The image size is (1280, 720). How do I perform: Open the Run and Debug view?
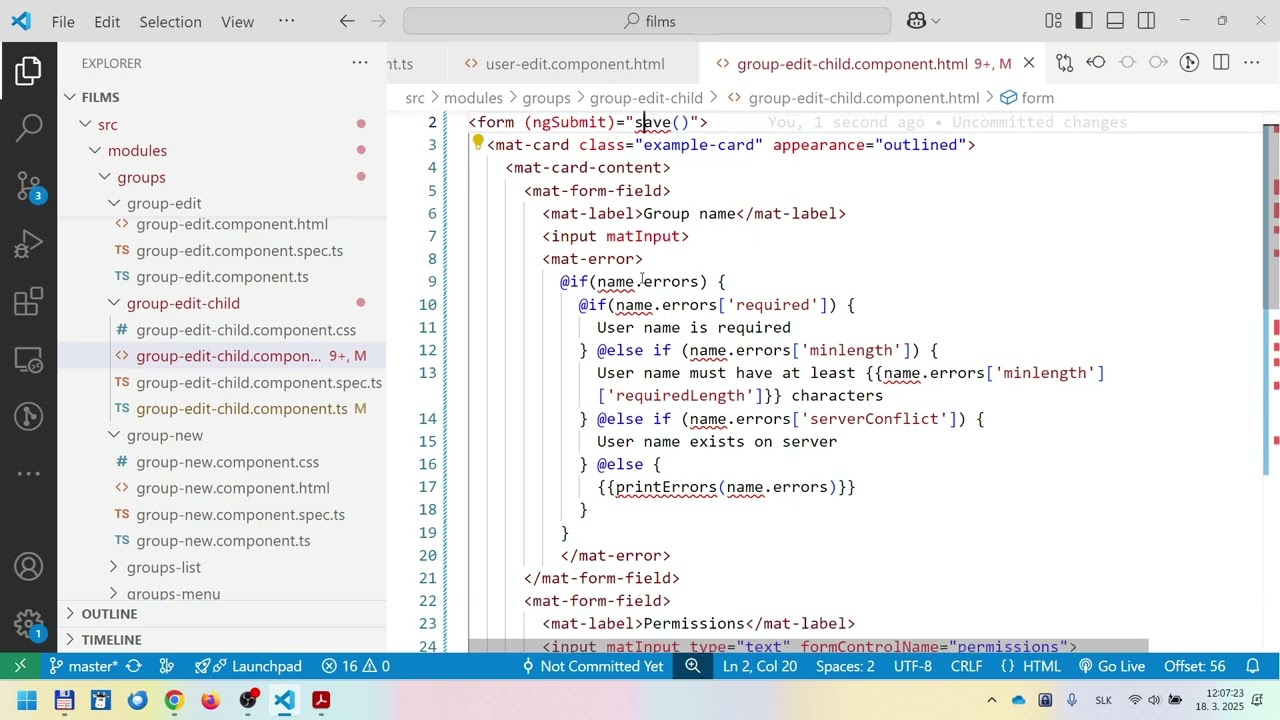tap(29, 243)
